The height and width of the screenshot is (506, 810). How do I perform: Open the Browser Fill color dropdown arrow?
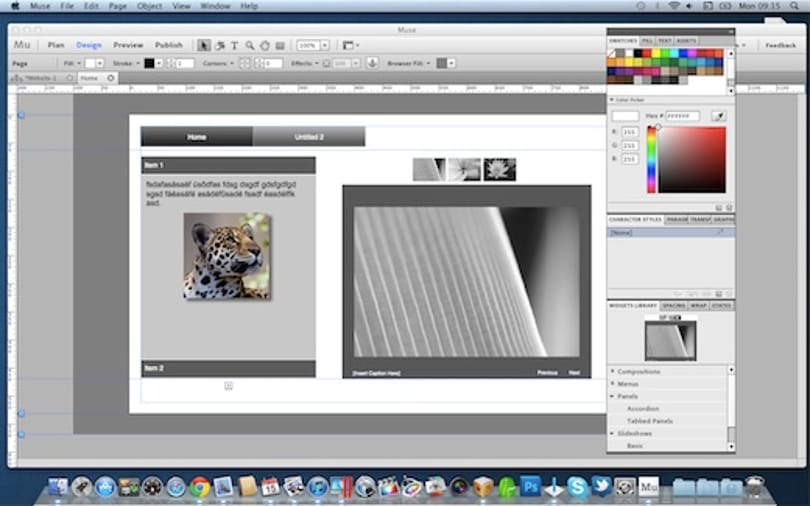pos(451,63)
